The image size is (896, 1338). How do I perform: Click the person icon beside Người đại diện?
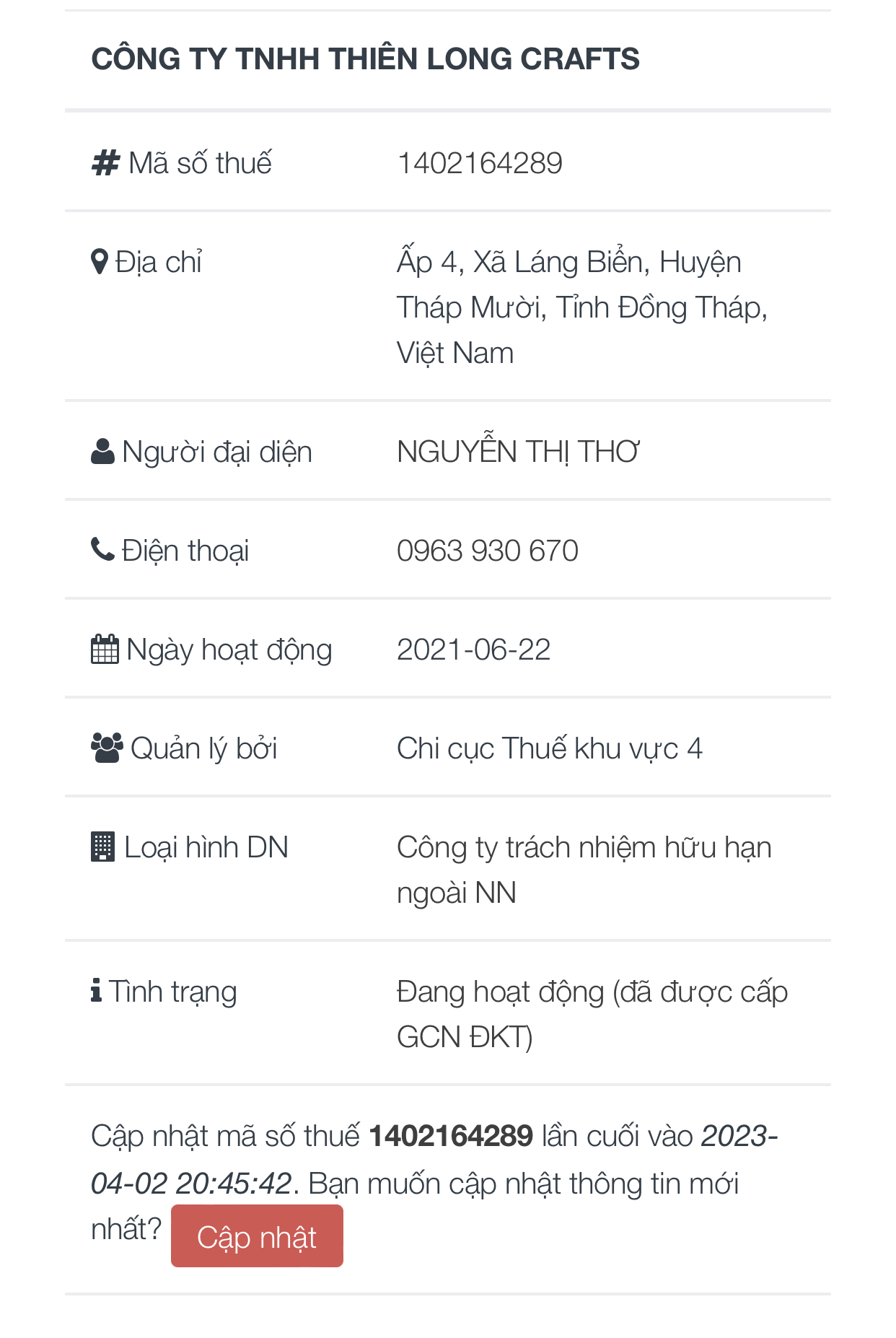(103, 452)
